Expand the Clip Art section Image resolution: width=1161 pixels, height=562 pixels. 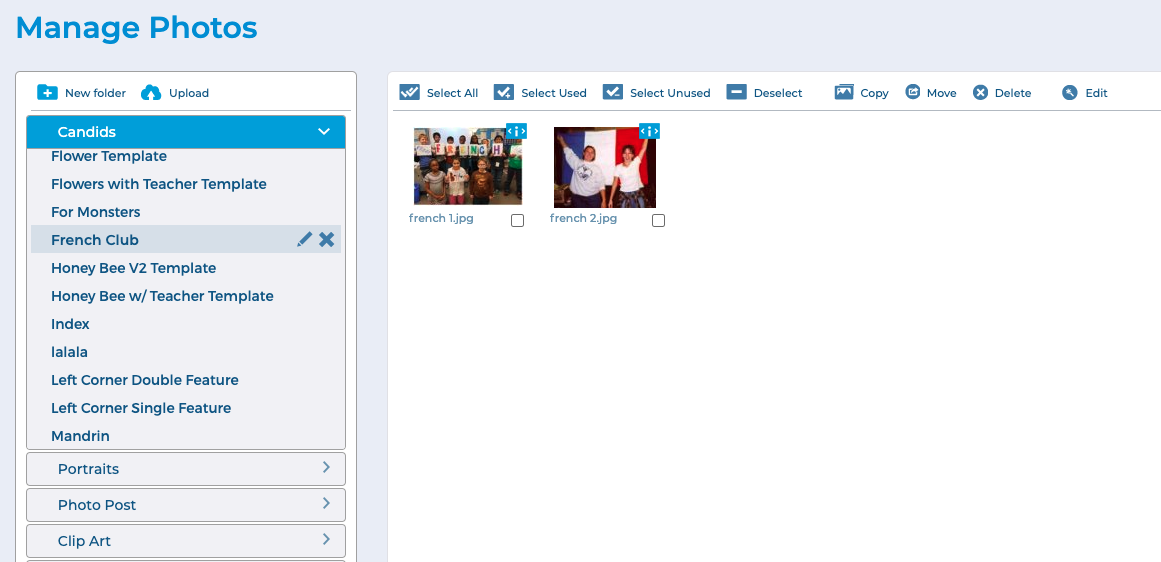[x=326, y=540]
